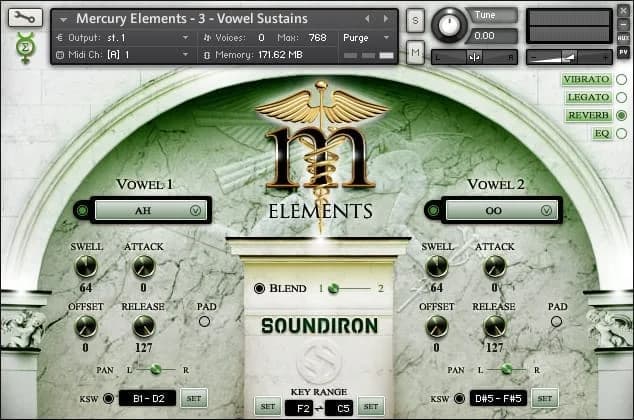Enable the EQ radio toggle

[x=621, y=133]
